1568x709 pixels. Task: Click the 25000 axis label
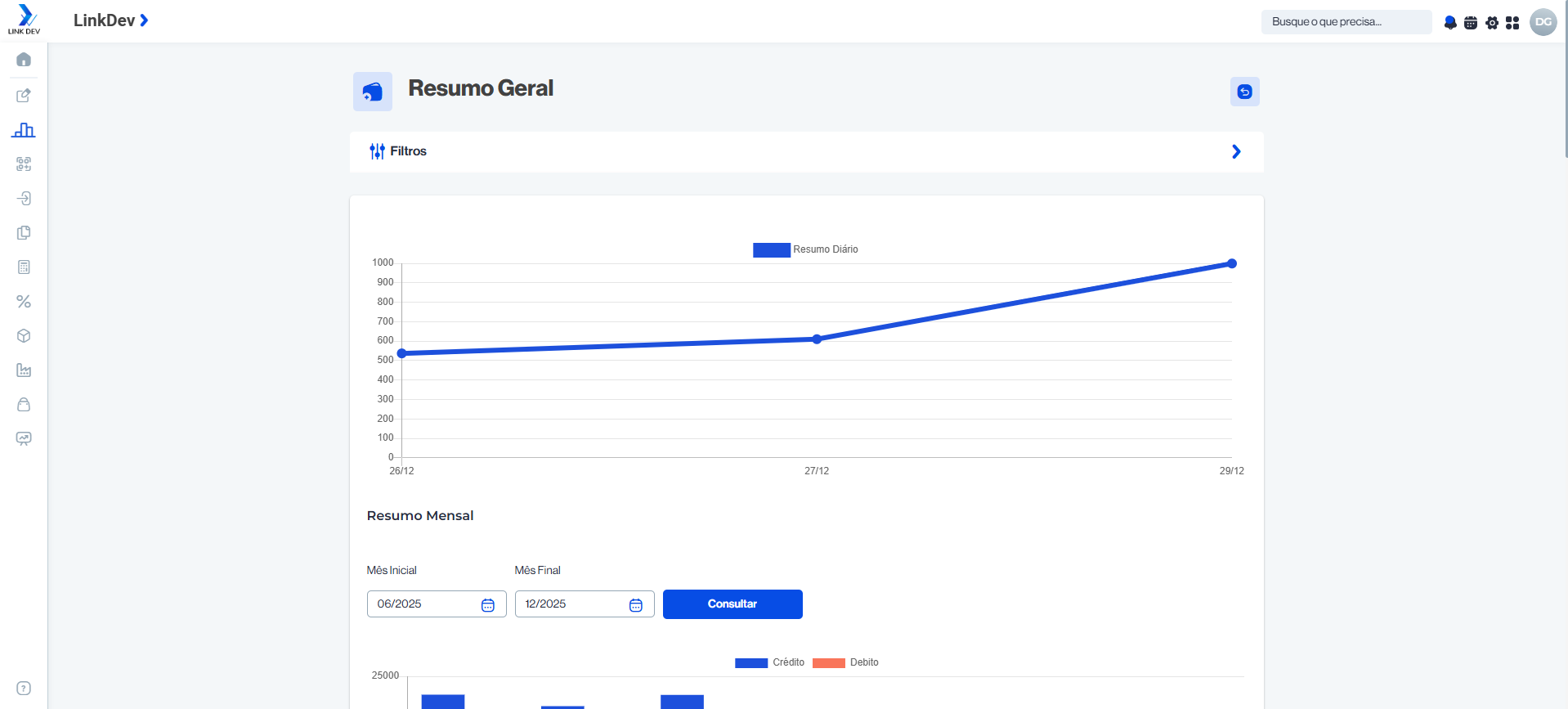click(x=385, y=675)
